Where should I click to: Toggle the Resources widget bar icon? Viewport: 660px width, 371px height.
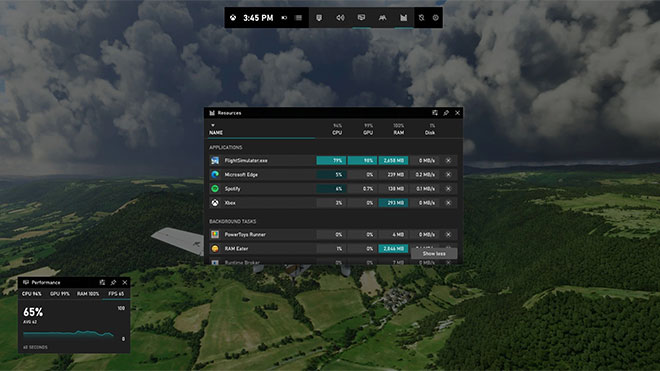(x=403, y=18)
